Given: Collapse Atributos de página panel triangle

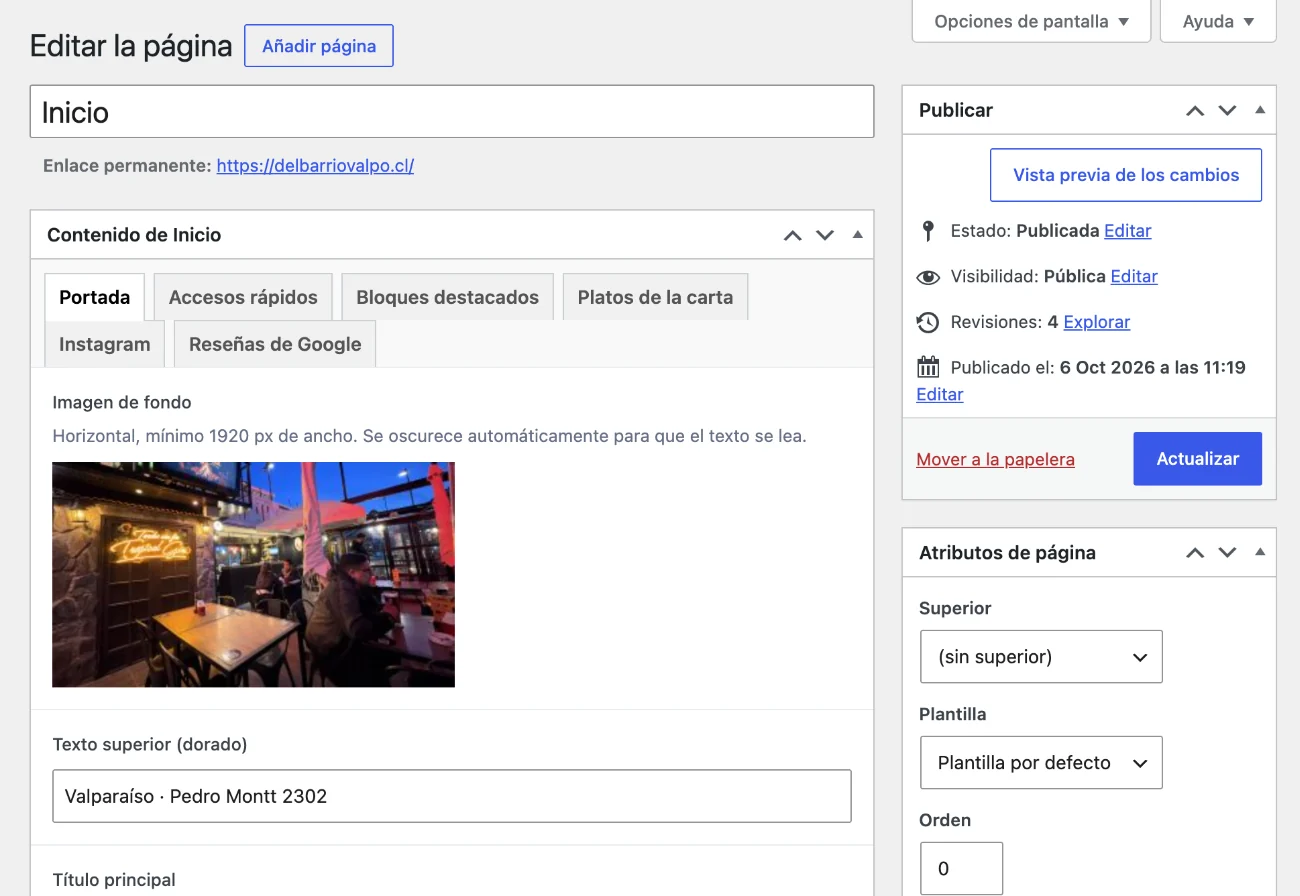Looking at the screenshot, I should point(1260,552).
